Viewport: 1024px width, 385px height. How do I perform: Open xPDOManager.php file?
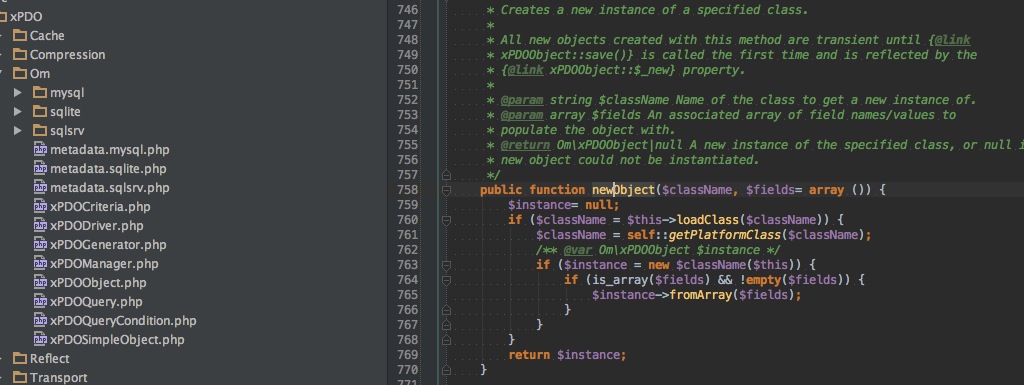[x=104, y=264]
